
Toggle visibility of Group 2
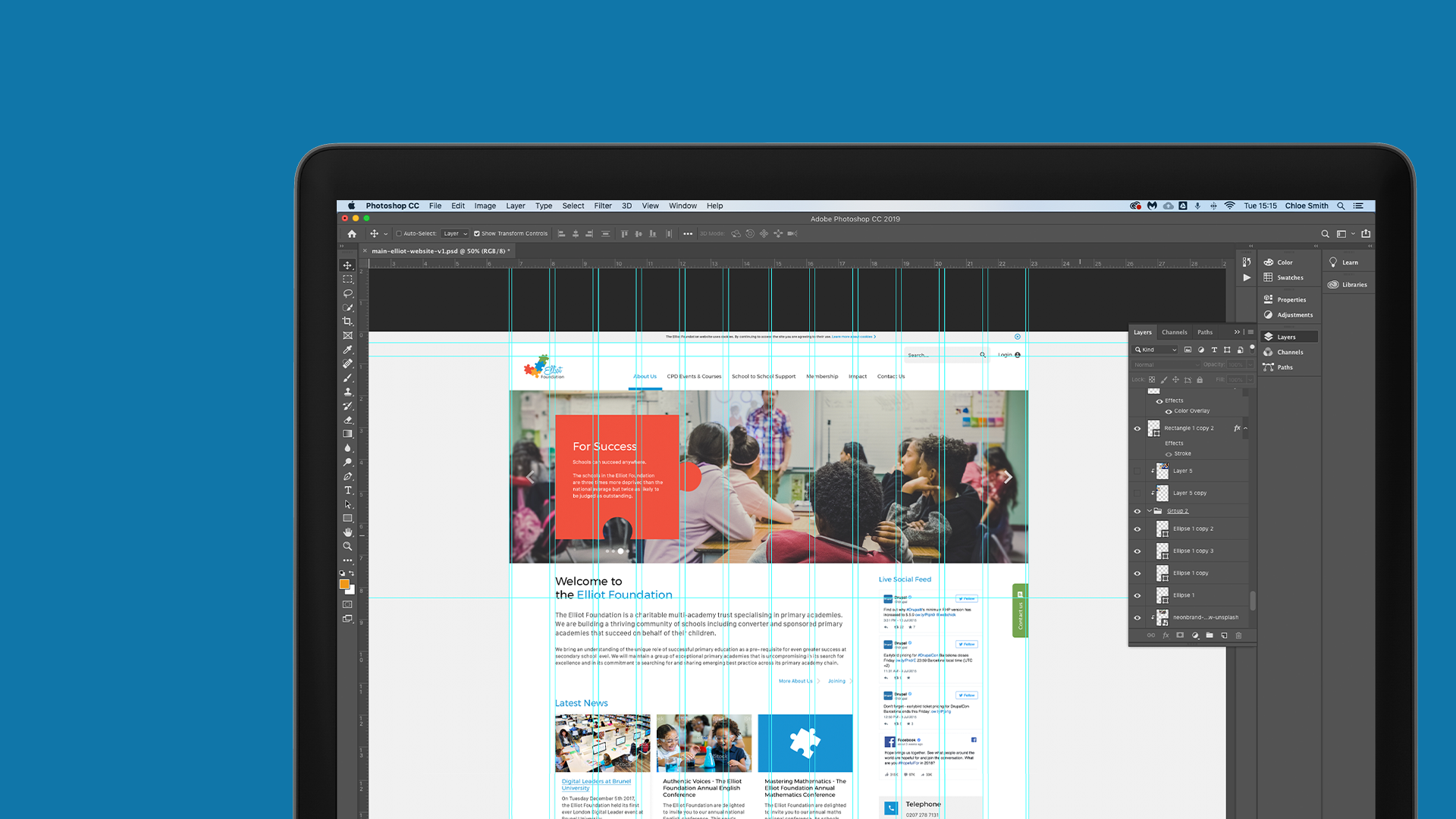click(x=1137, y=510)
